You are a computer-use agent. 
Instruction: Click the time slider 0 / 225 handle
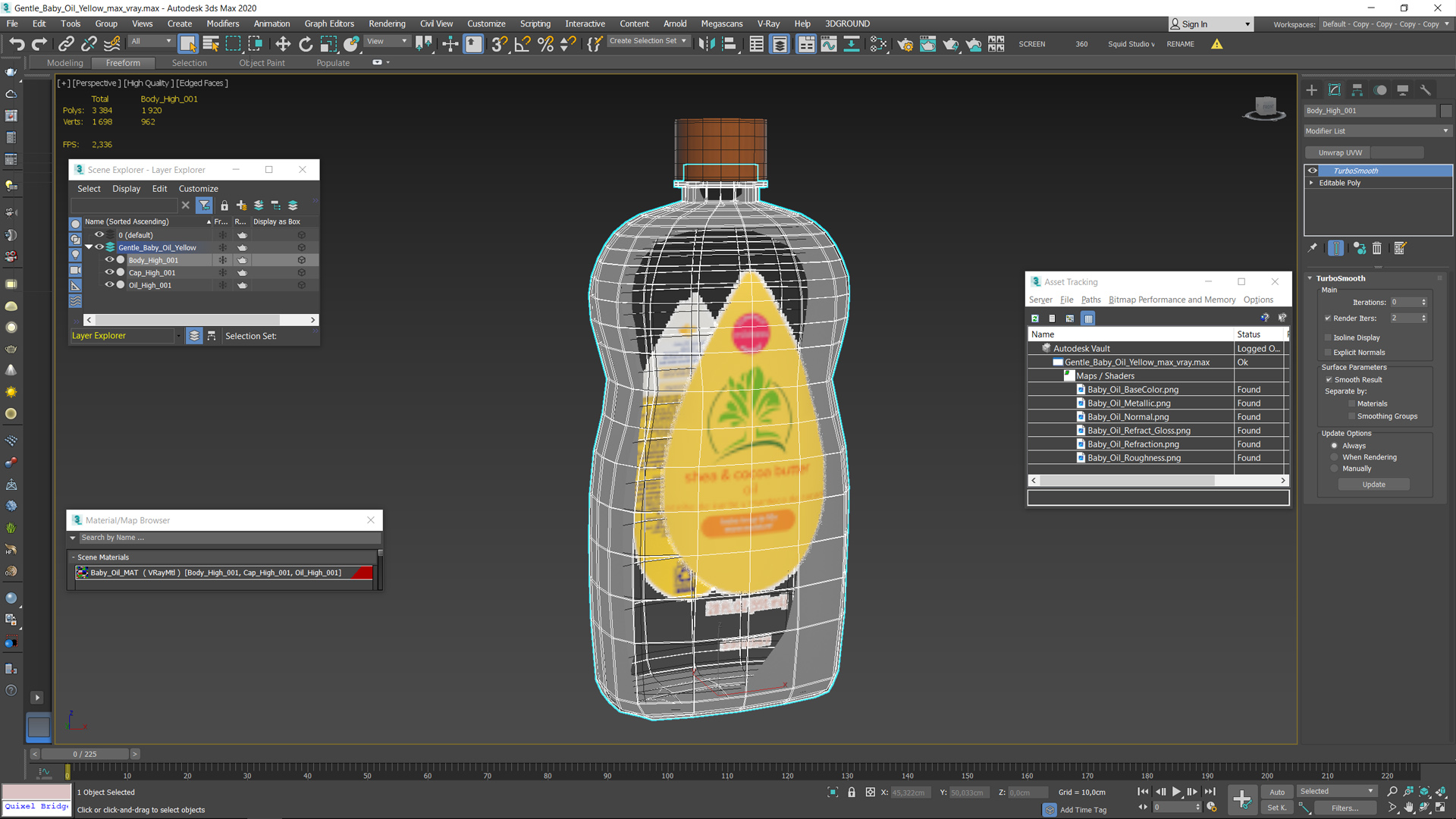pos(85,754)
